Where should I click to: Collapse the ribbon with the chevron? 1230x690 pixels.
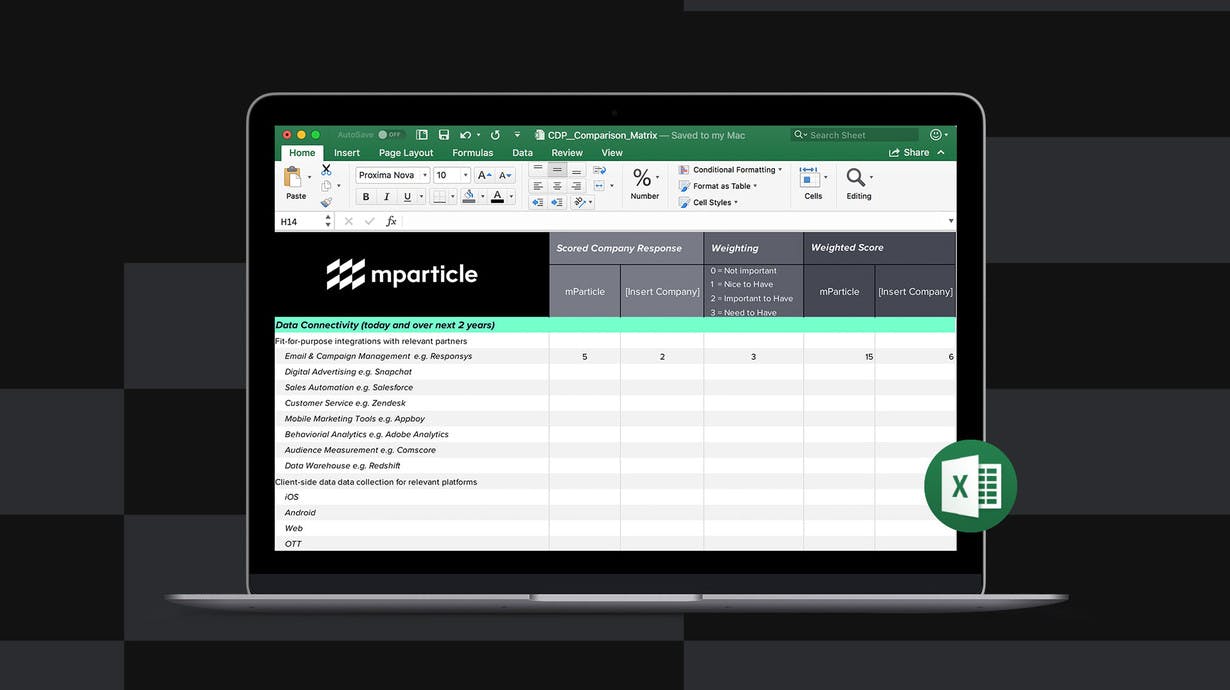tap(941, 153)
